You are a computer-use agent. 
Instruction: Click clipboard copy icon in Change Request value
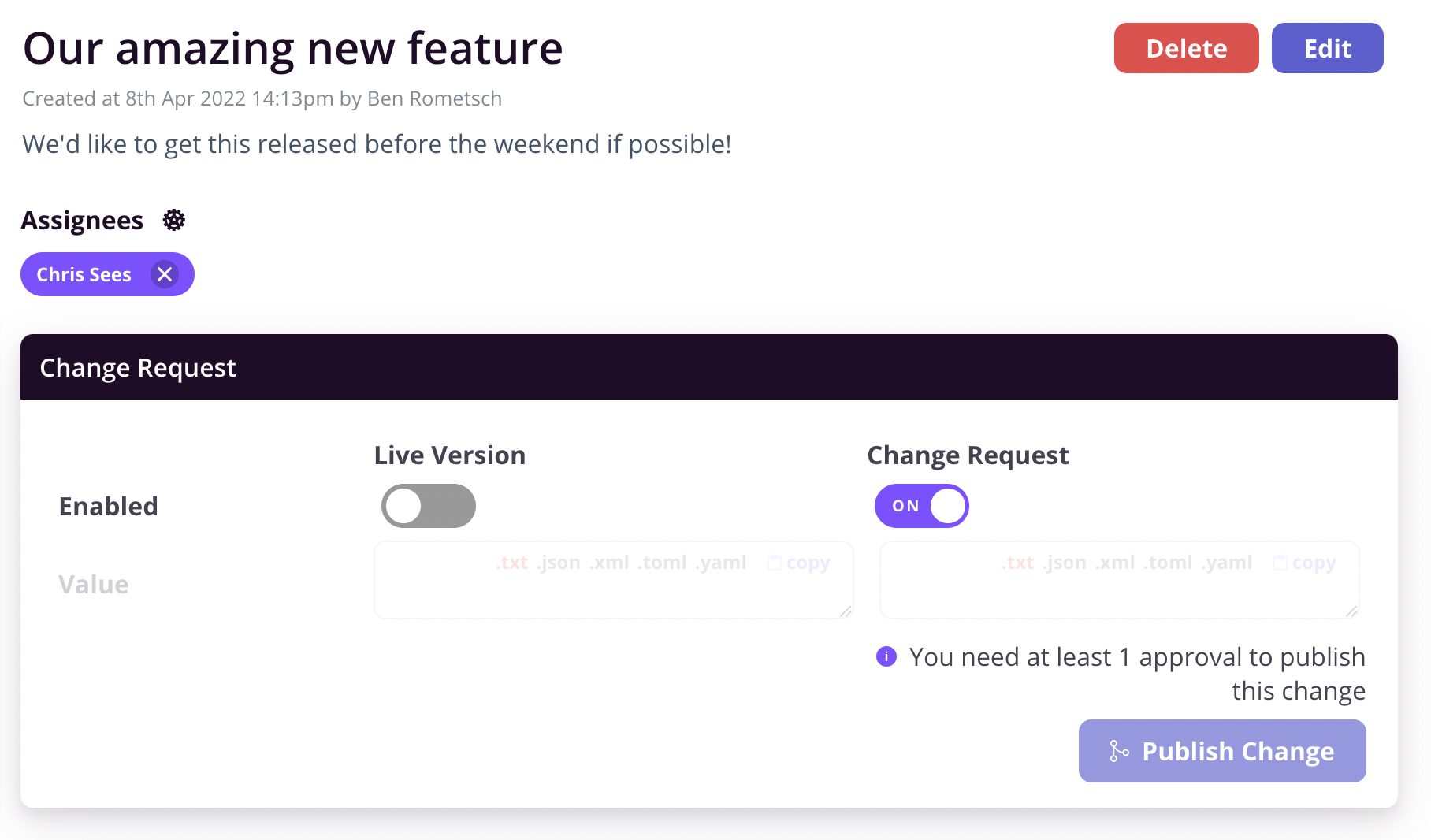tap(1280, 563)
